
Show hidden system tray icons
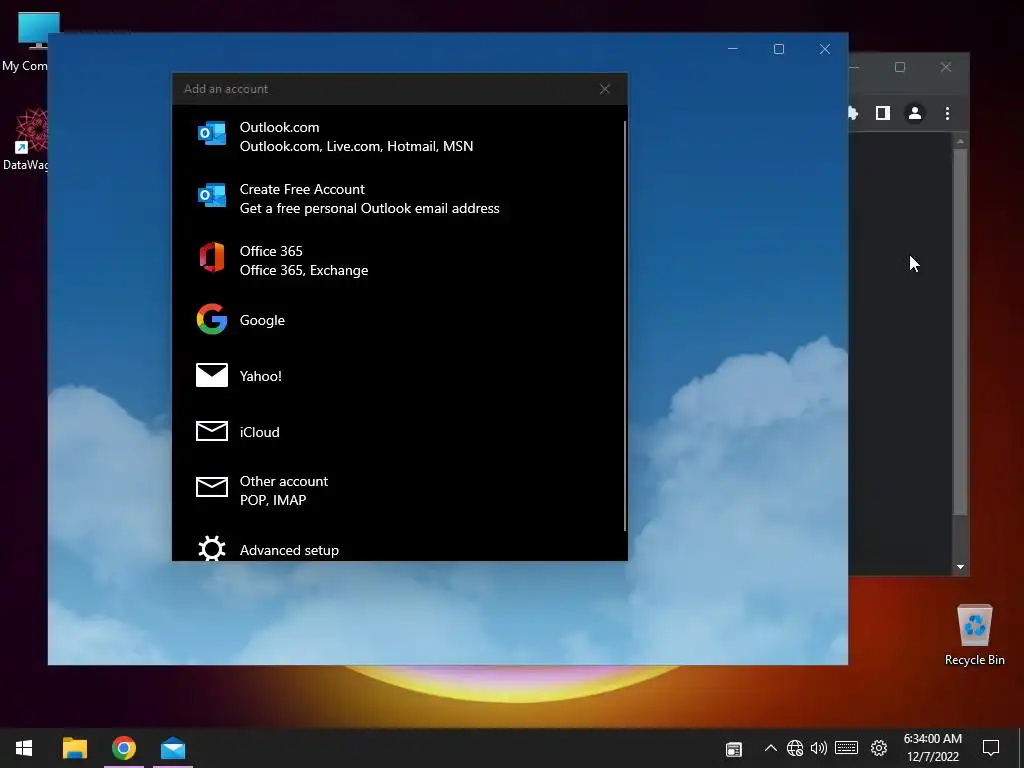click(x=771, y=748)
